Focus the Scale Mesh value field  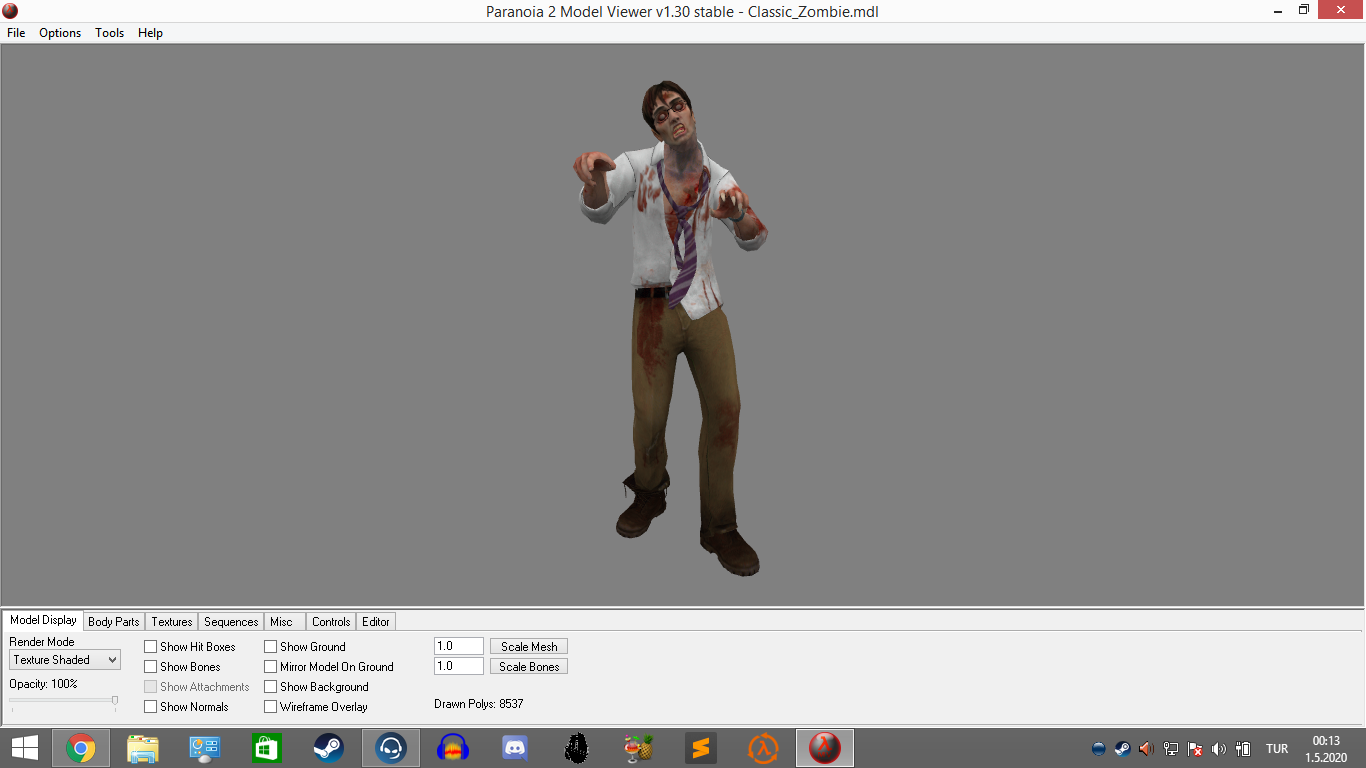(459, 647)
